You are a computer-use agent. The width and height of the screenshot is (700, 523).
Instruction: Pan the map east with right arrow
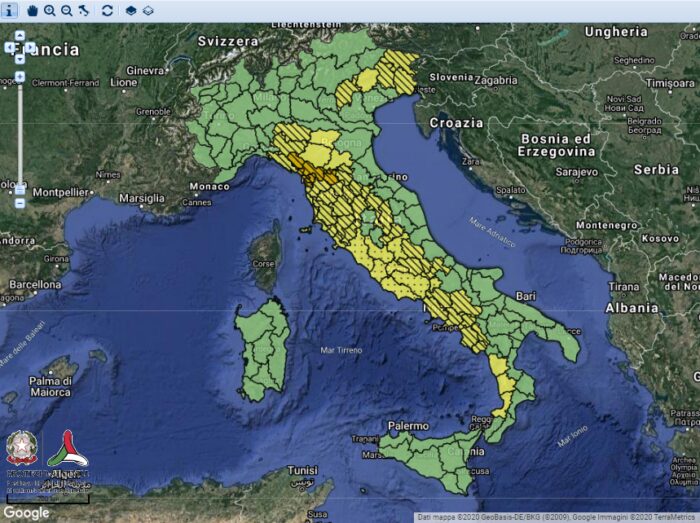30,47
